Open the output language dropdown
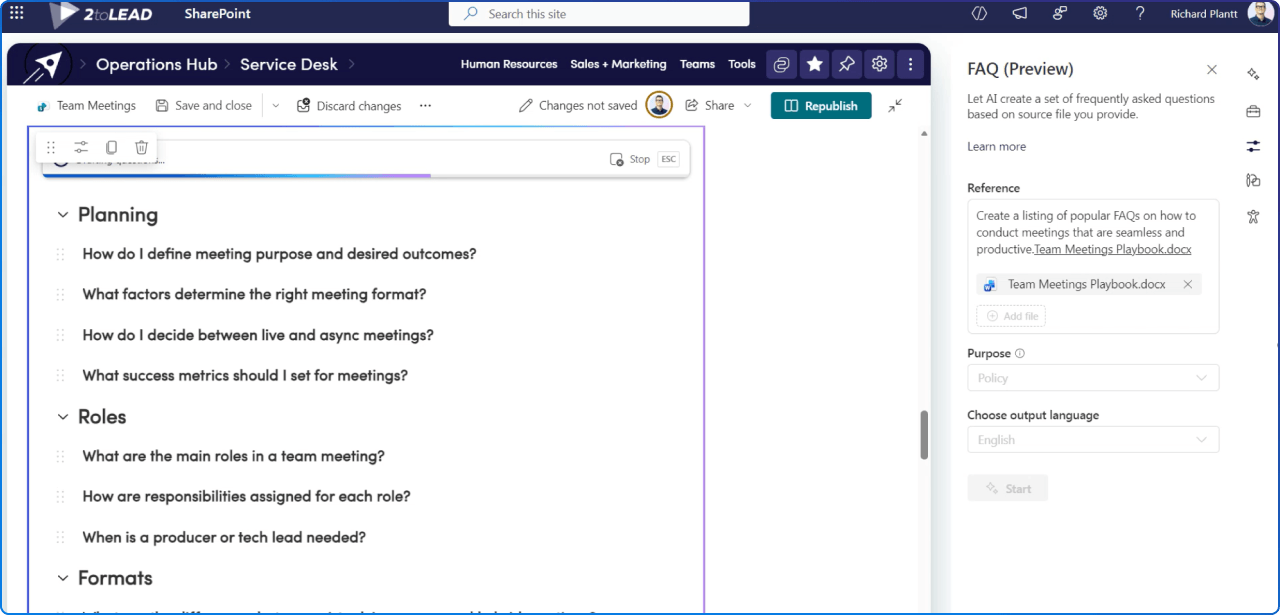Viewport: 1280px width, 615px height. (x=1092, y=439)
